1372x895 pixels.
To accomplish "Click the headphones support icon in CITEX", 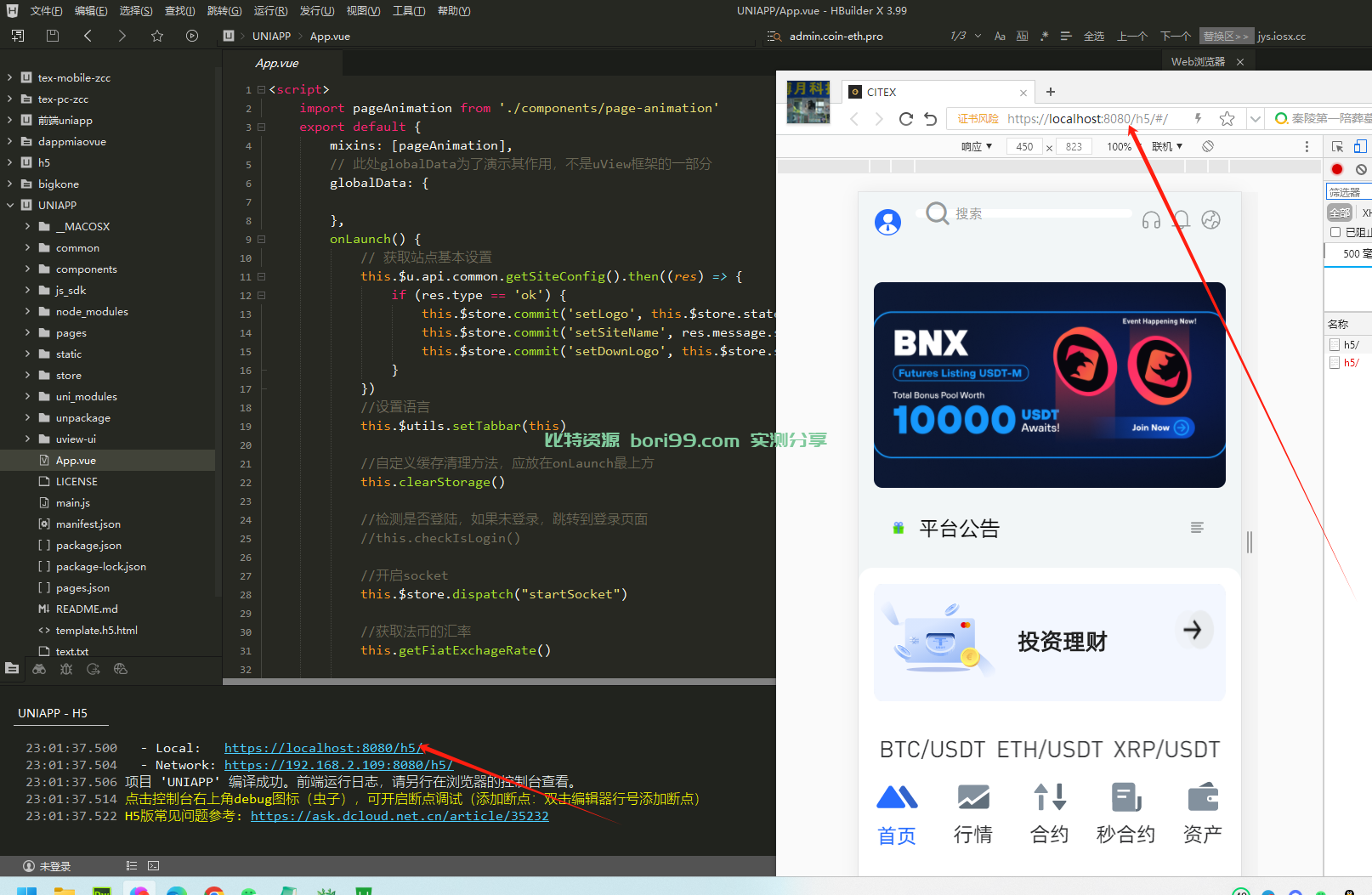I will [x=1151, y=220].
